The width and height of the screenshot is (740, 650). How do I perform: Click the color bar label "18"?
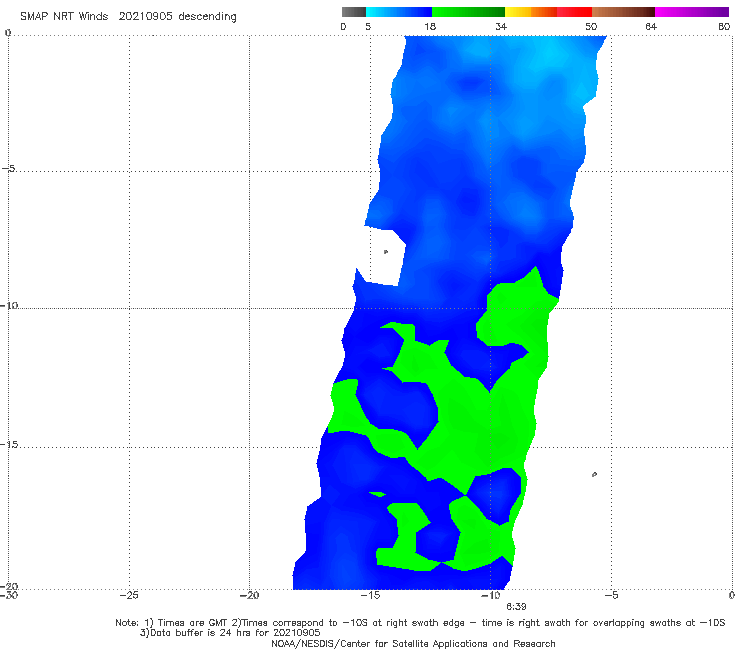click(430, 26)
